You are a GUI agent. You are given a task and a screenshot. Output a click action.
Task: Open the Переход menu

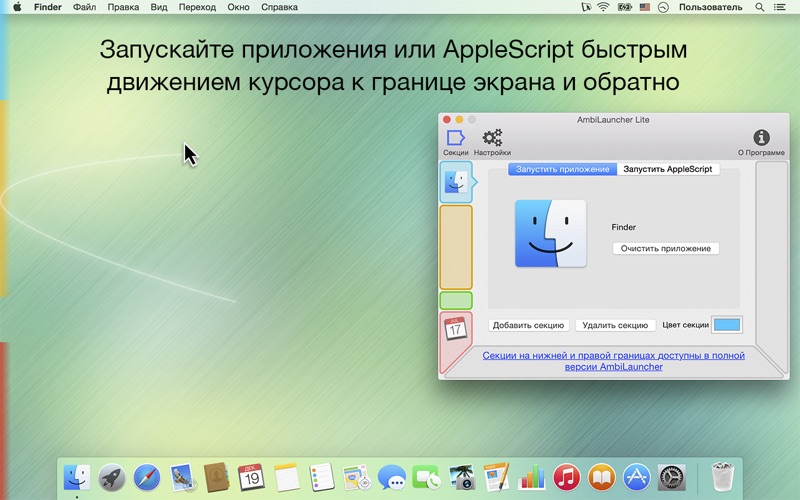(197, 7)
